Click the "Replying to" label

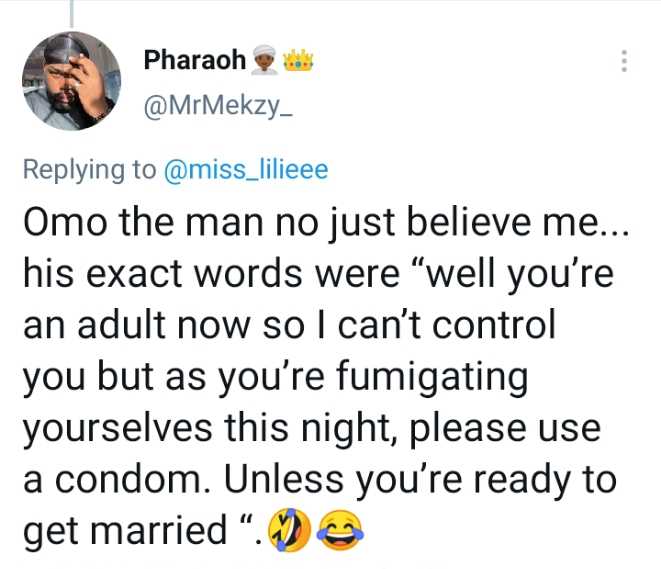(x=88, y=170)
